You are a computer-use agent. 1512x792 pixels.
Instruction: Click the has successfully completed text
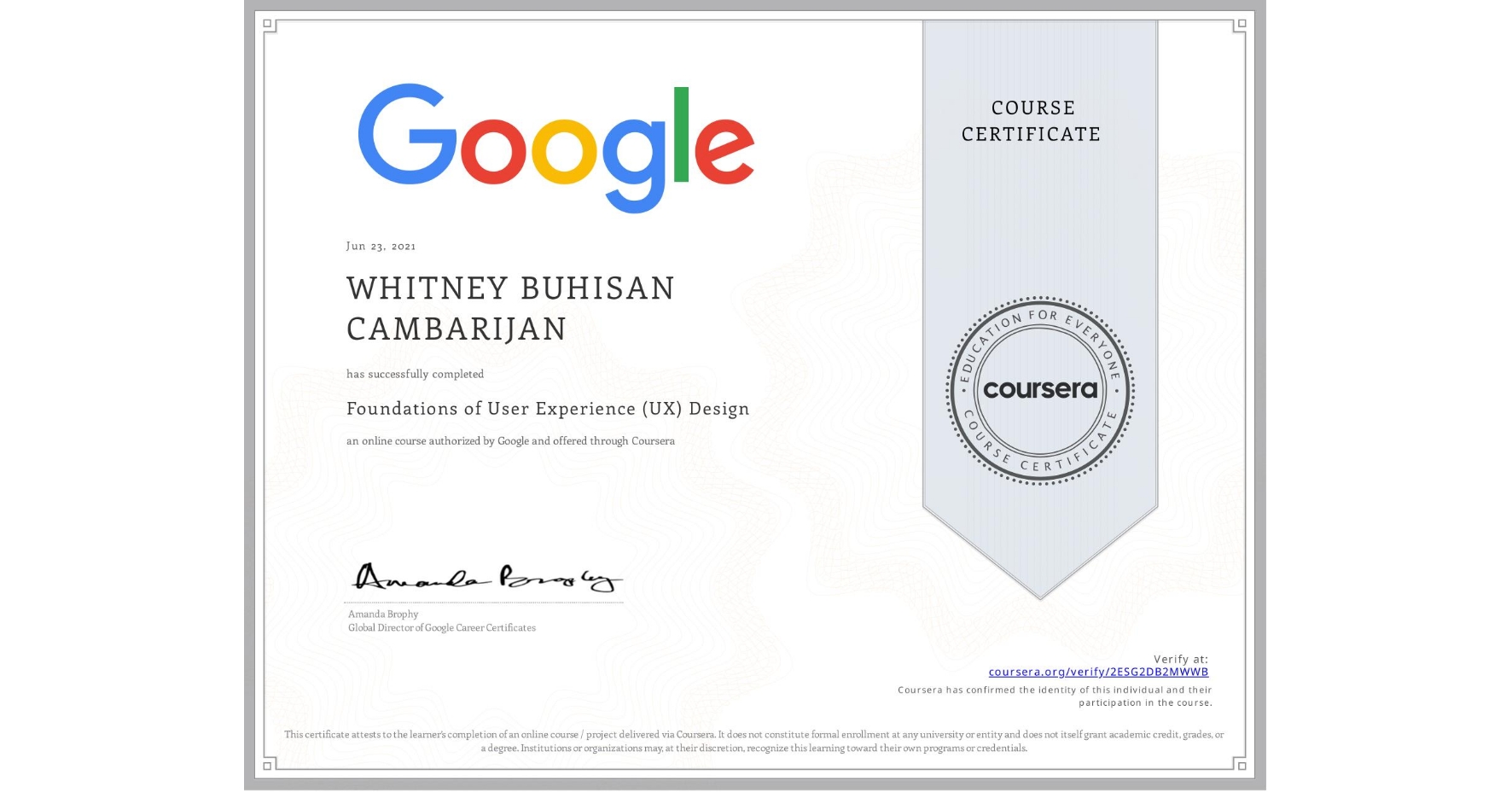[x=415, y=374]
